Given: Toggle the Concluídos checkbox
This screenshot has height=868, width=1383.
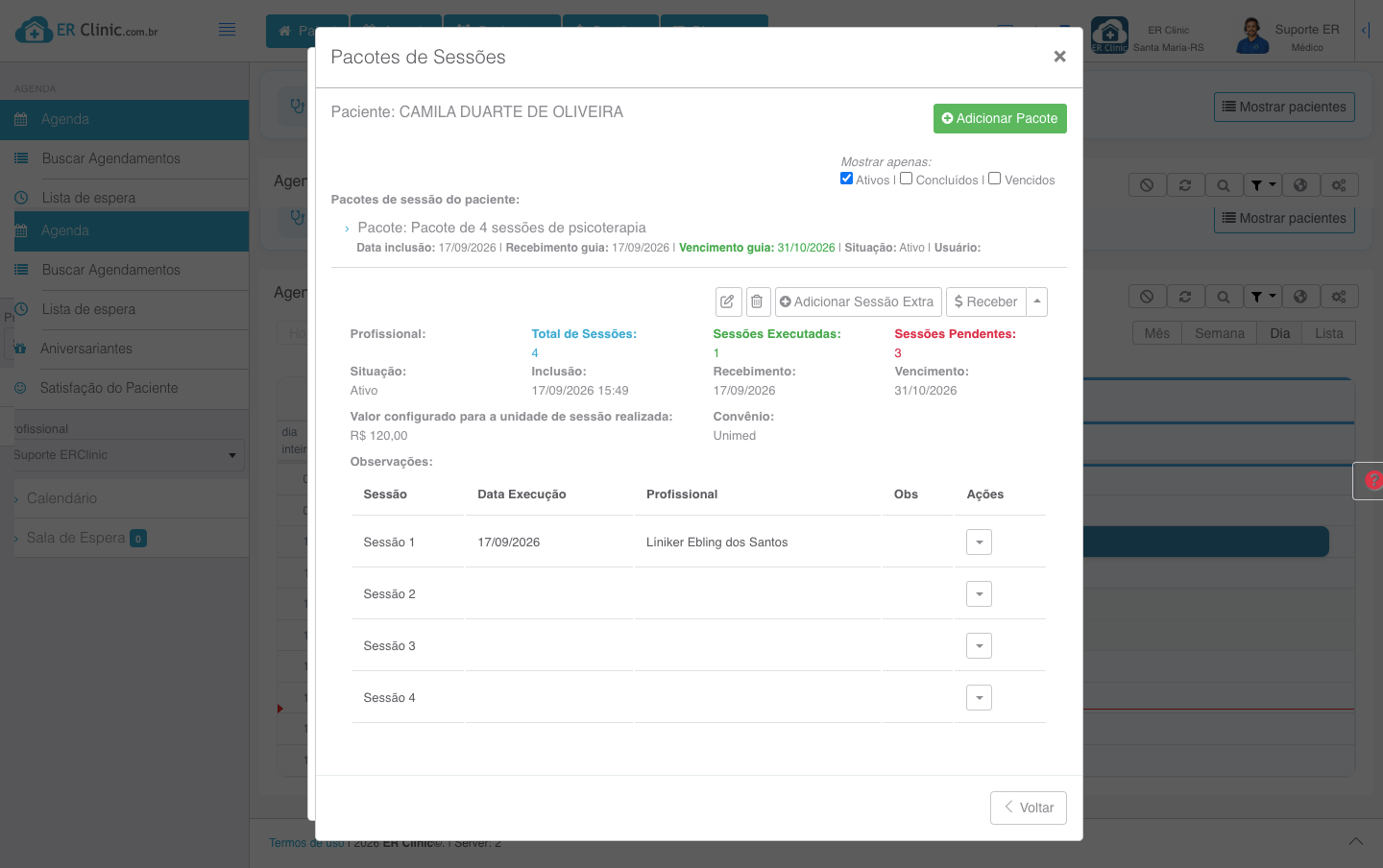Looking at the screenshot, I should tap(906, 179).
